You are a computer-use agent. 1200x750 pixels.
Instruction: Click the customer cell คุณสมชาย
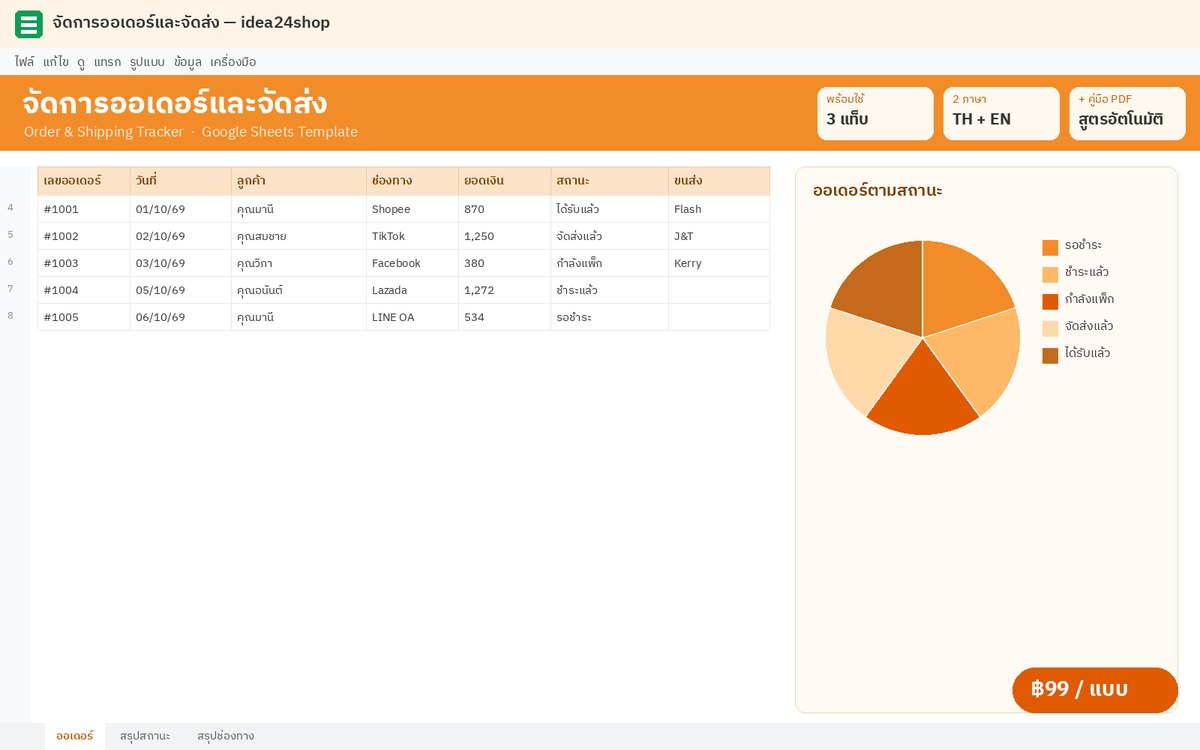pos(298,236)
